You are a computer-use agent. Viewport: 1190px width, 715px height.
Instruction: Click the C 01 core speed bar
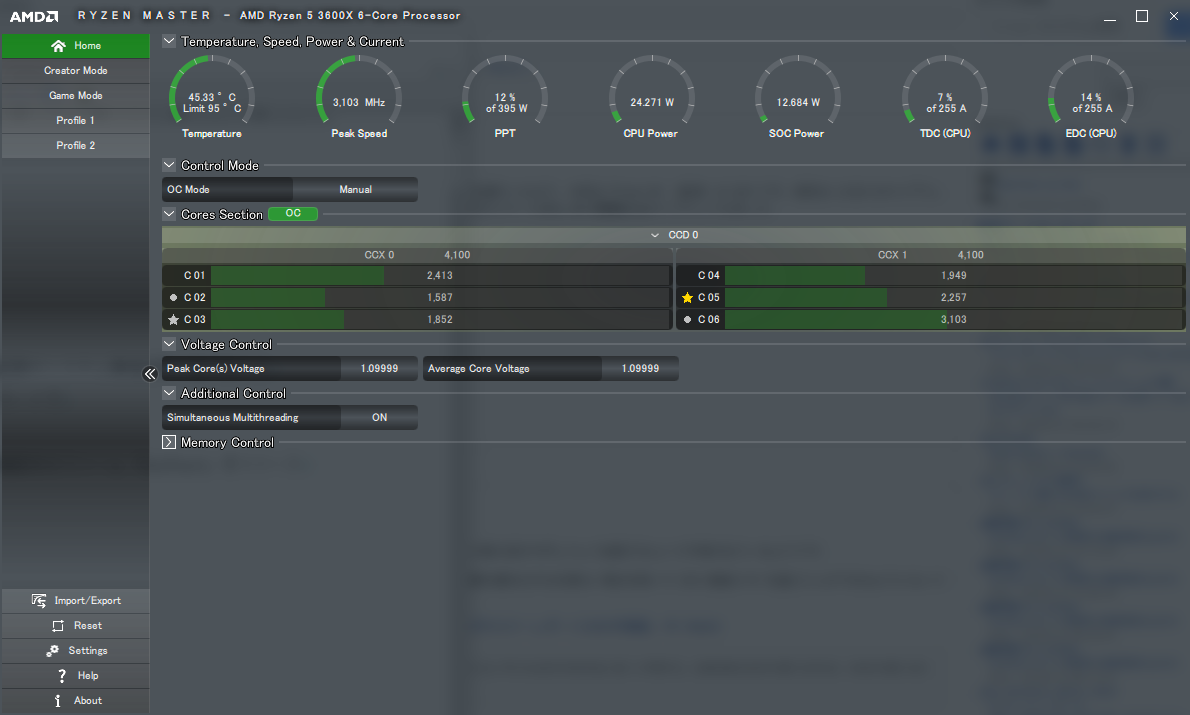point(440,276)
